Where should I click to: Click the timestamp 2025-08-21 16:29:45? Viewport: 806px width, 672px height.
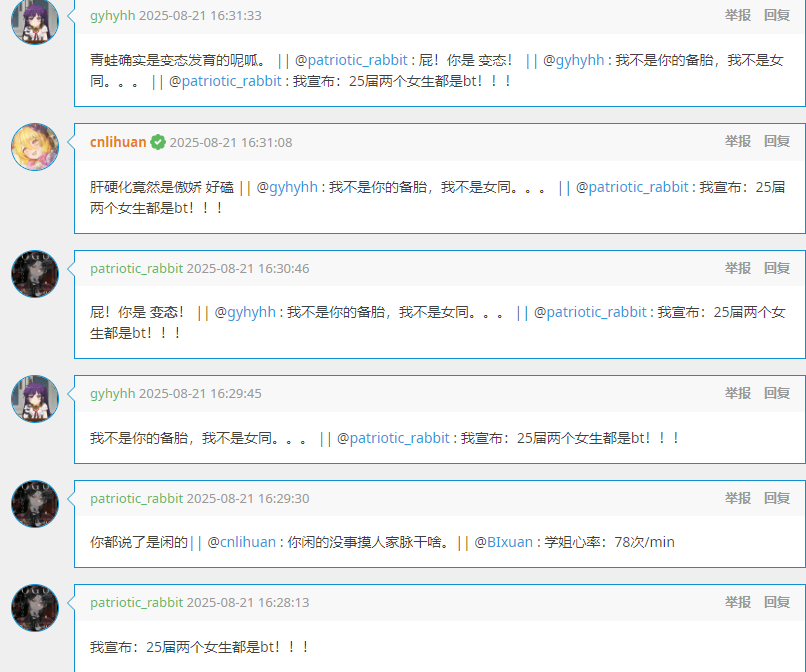200,394
